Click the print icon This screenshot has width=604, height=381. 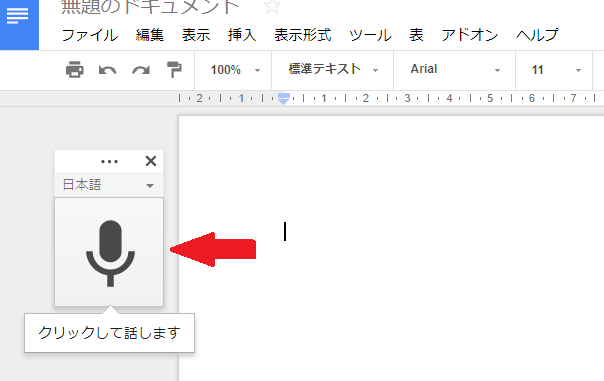(74, 70)
